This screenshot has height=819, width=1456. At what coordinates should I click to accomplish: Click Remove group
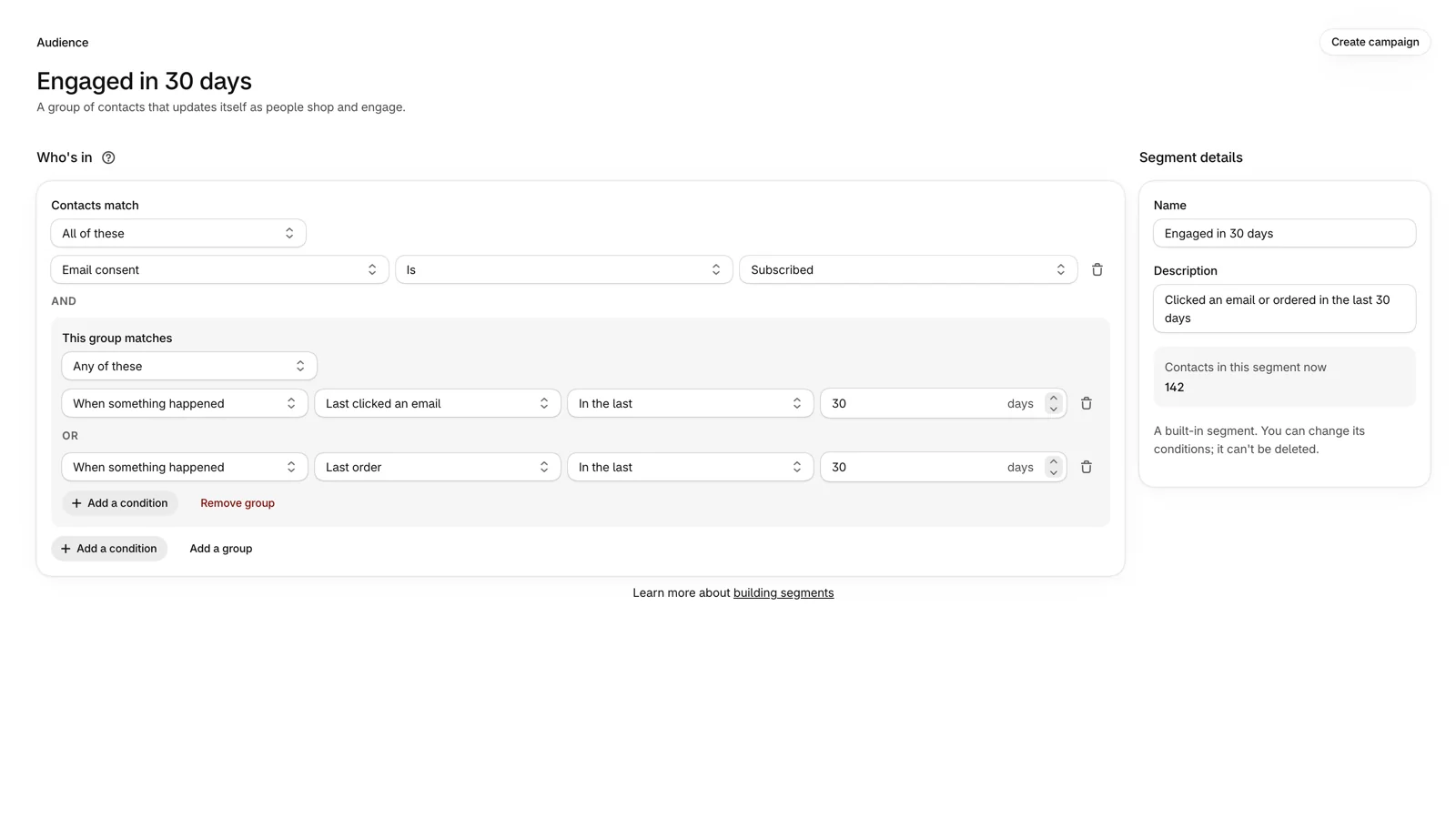(238, 503)
